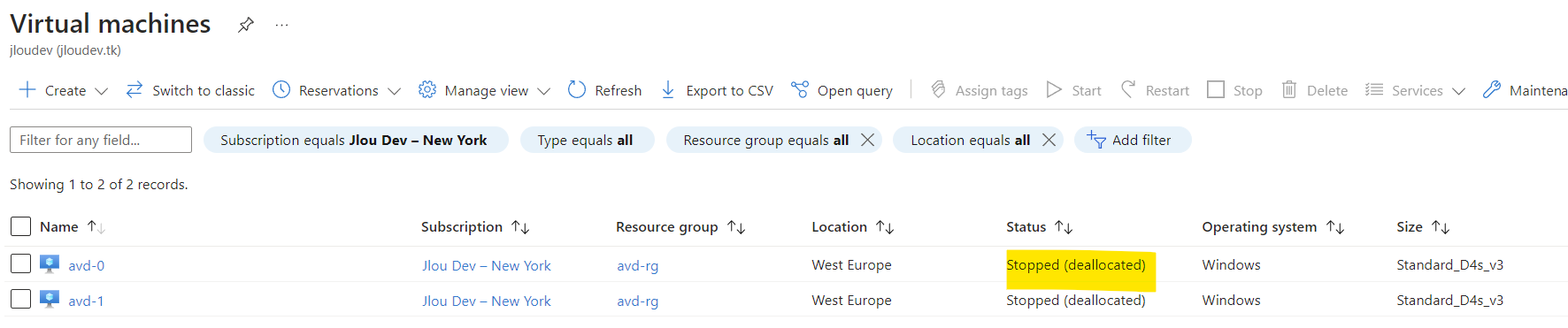Screen dimensions: 1568x328
Task: Open the Type equals all filter
Action: pos(587,140)
